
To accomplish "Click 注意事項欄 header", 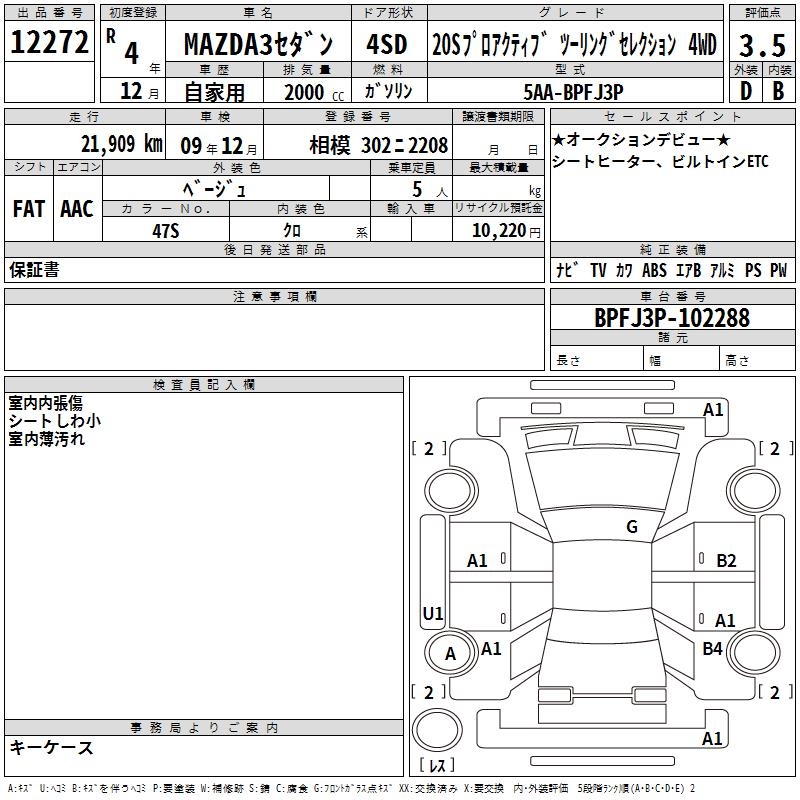I will (274, 296).
